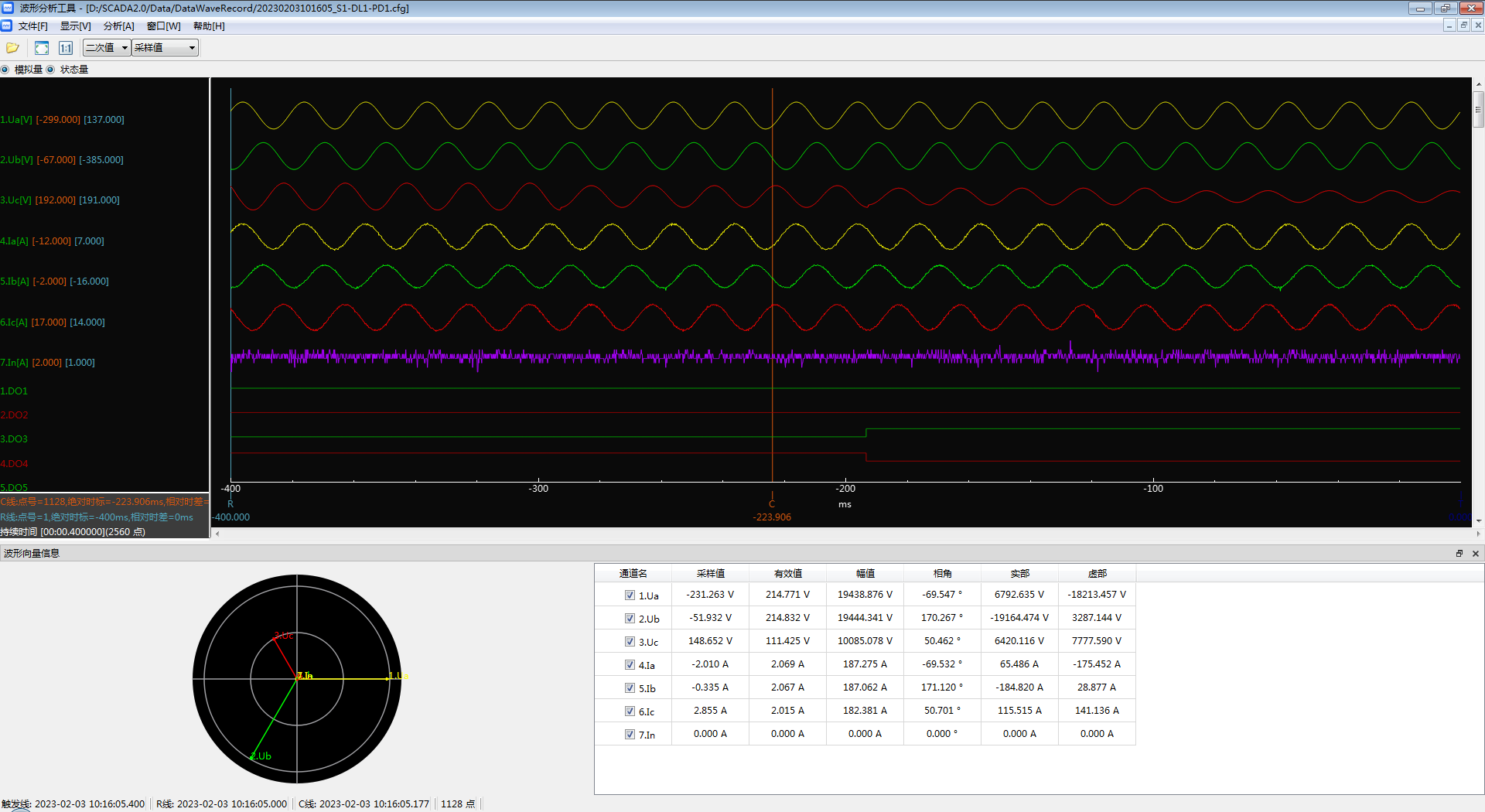Open the 显示[V] menu
This screenshot has width=1485, height=812.
tap(75, 26)
